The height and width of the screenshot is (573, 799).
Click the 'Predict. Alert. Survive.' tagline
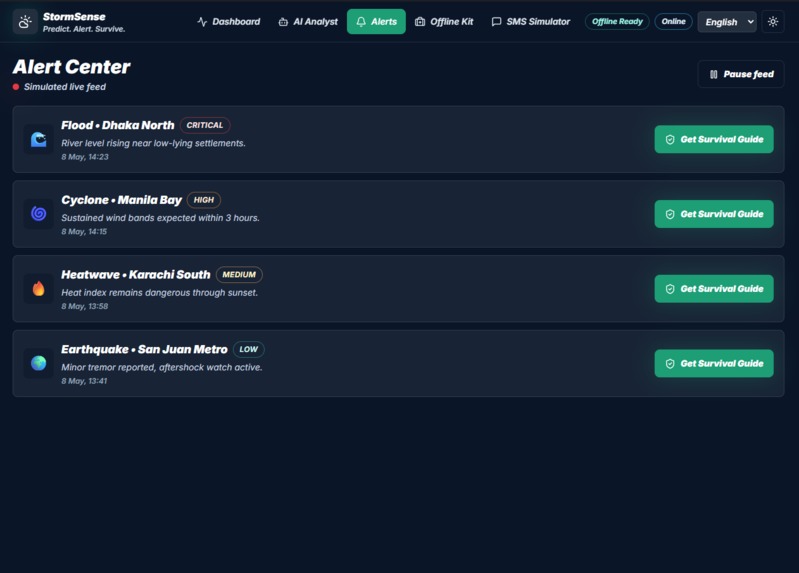click(84, 29)
